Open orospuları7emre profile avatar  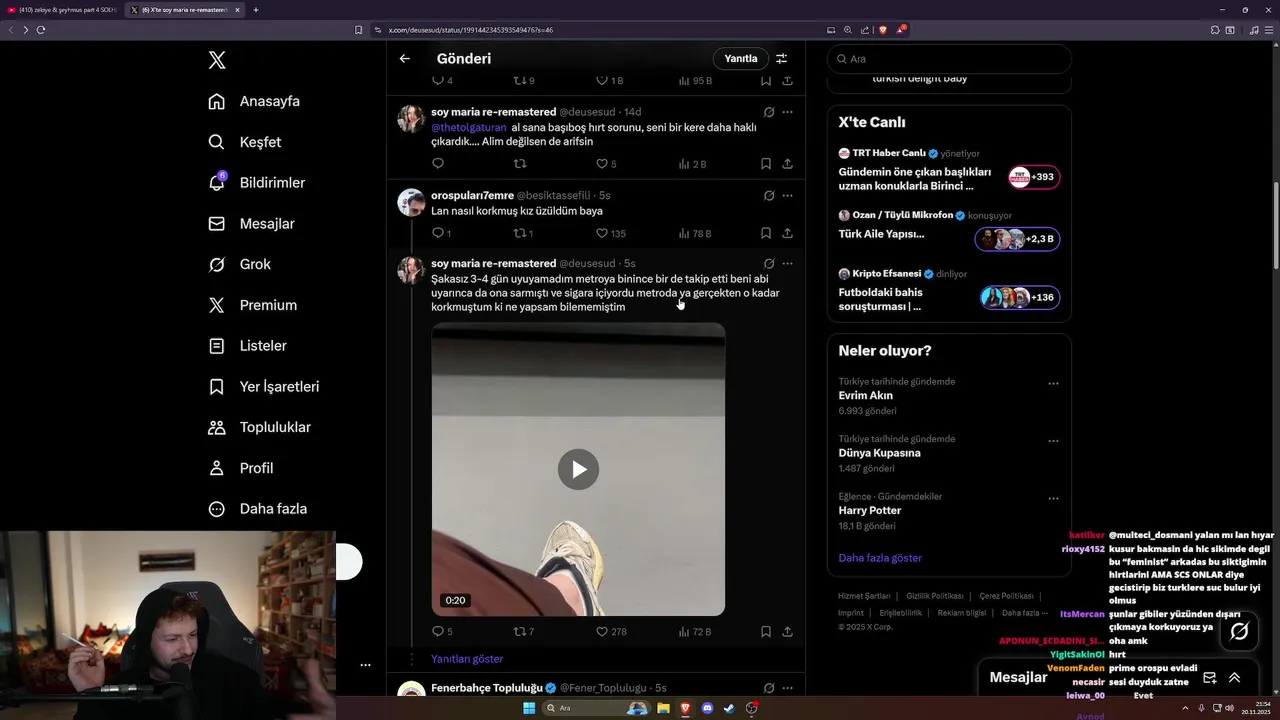[x=411, y=202]
